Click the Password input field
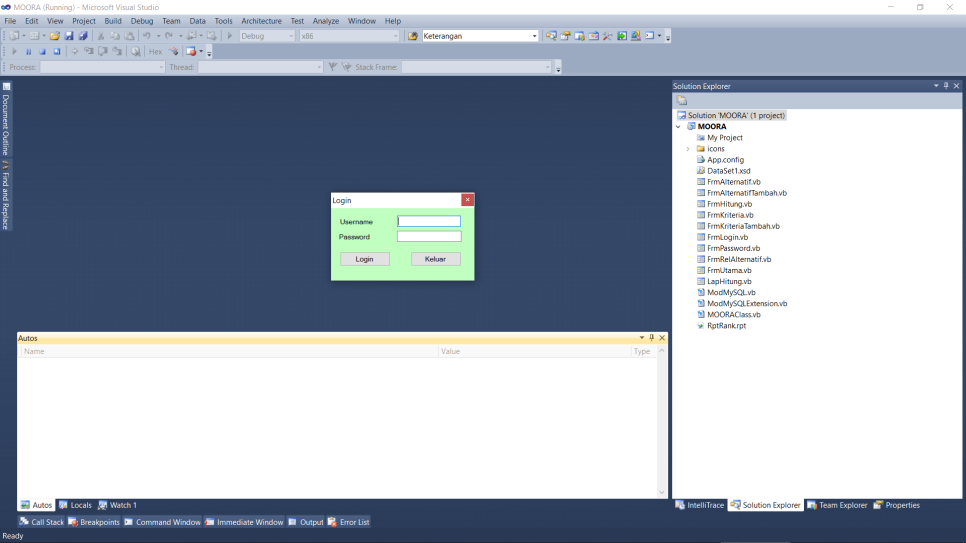Screen dimensions: 966x543 [x=429, y=237]
